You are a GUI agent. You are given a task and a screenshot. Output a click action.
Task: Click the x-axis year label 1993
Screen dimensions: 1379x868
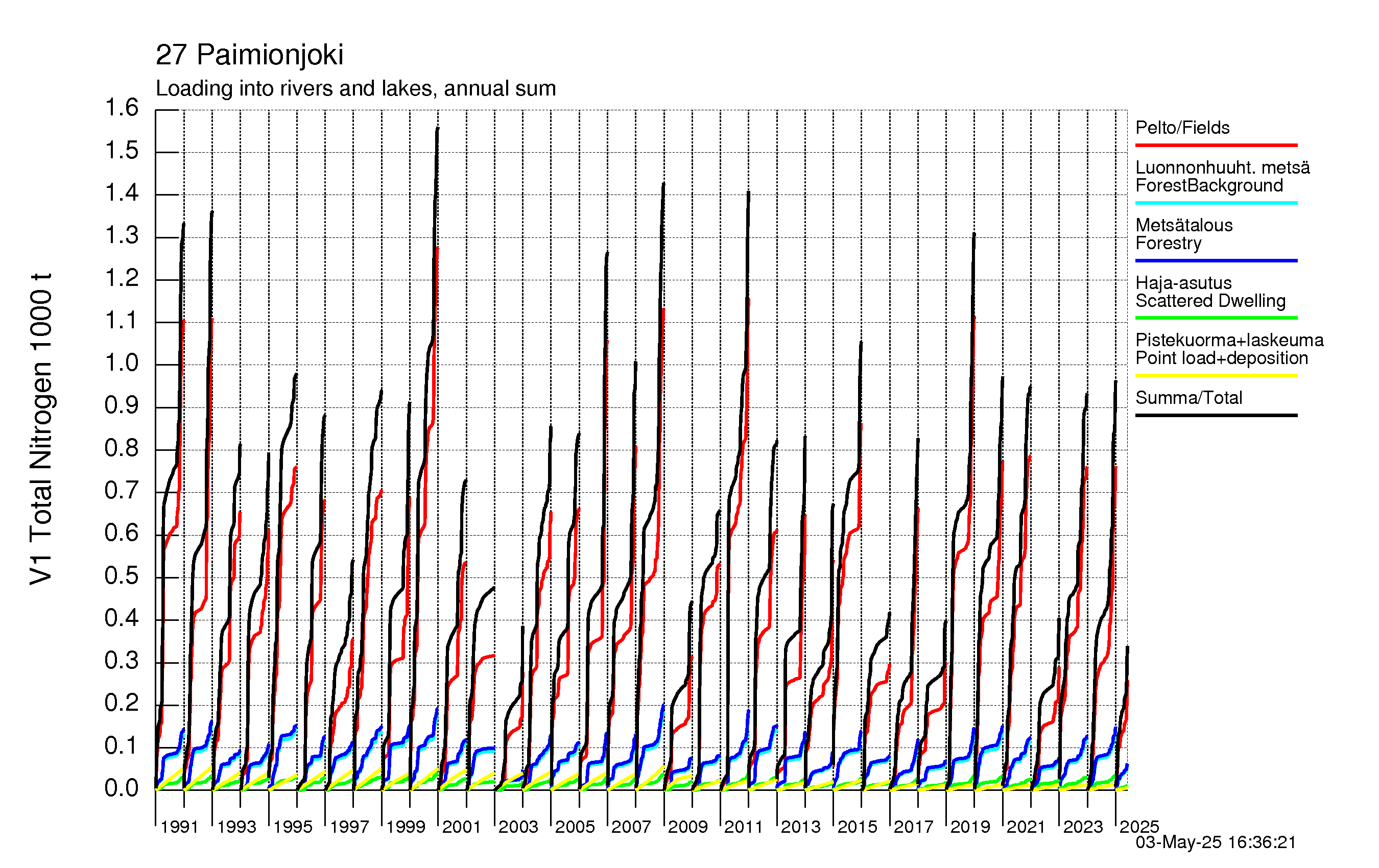point(236,827)
